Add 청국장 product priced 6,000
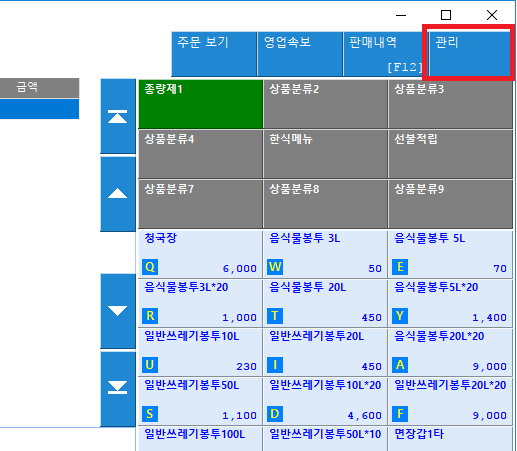 [x=201, y=254]
